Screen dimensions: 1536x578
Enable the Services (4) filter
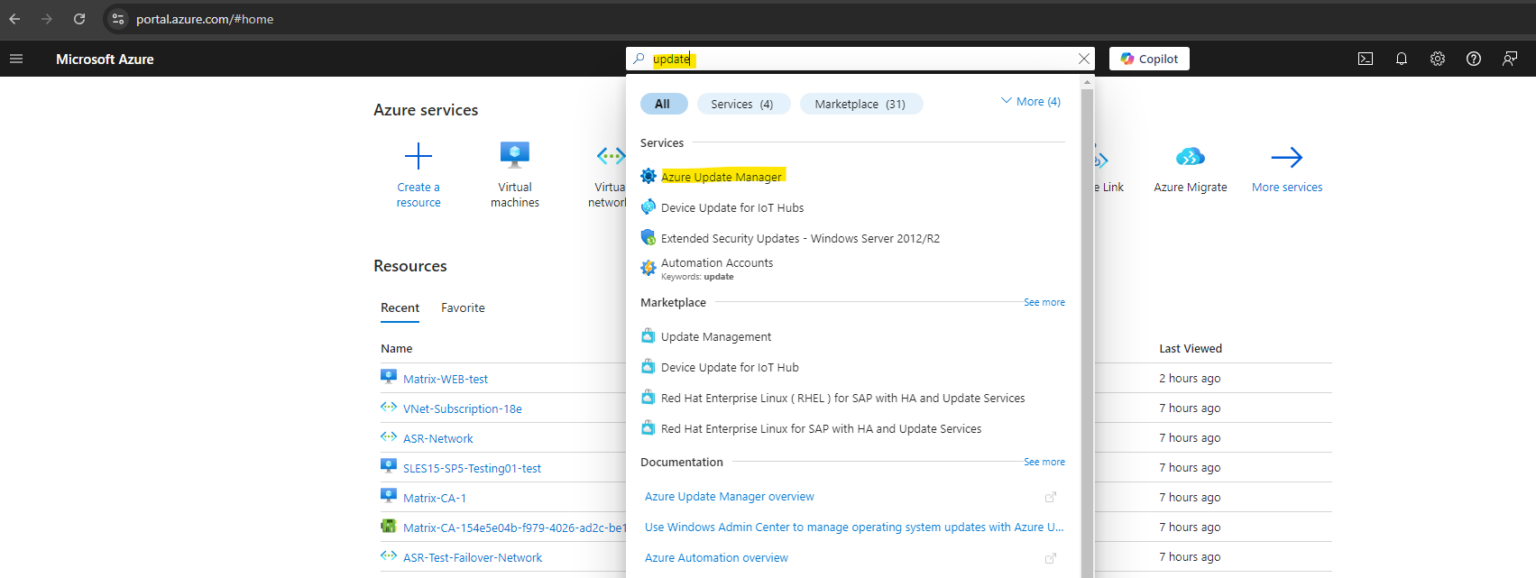743,103
